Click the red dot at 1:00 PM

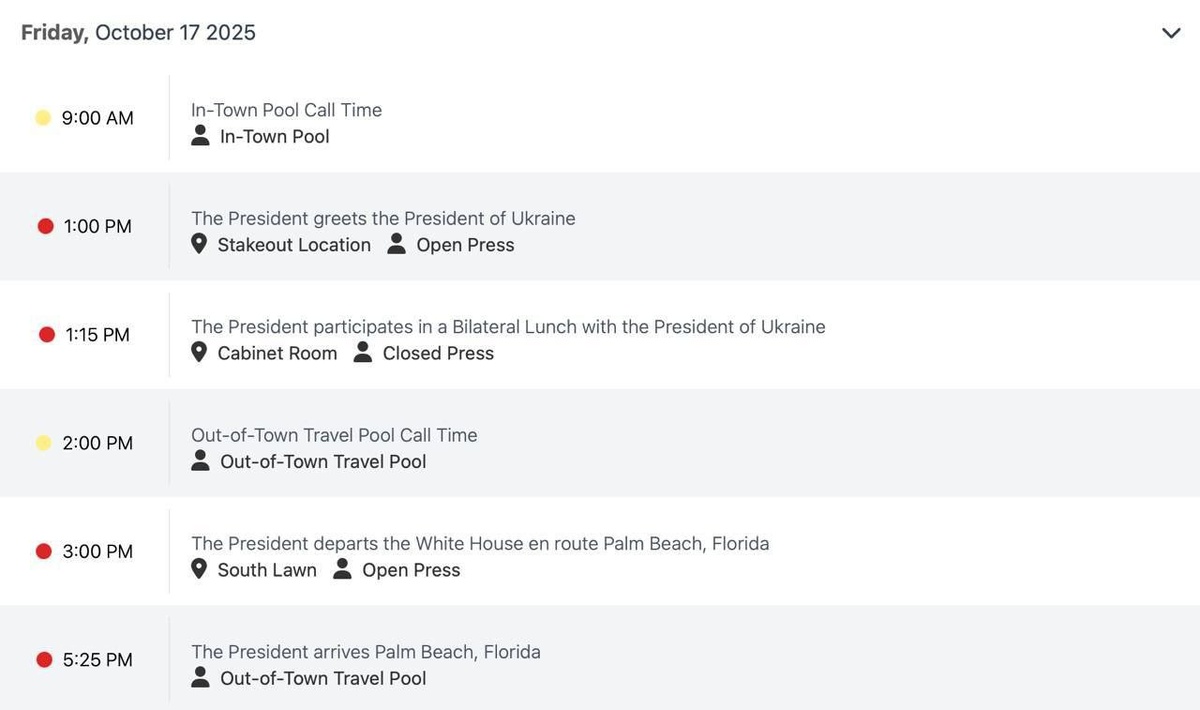[x=45, y=227]
